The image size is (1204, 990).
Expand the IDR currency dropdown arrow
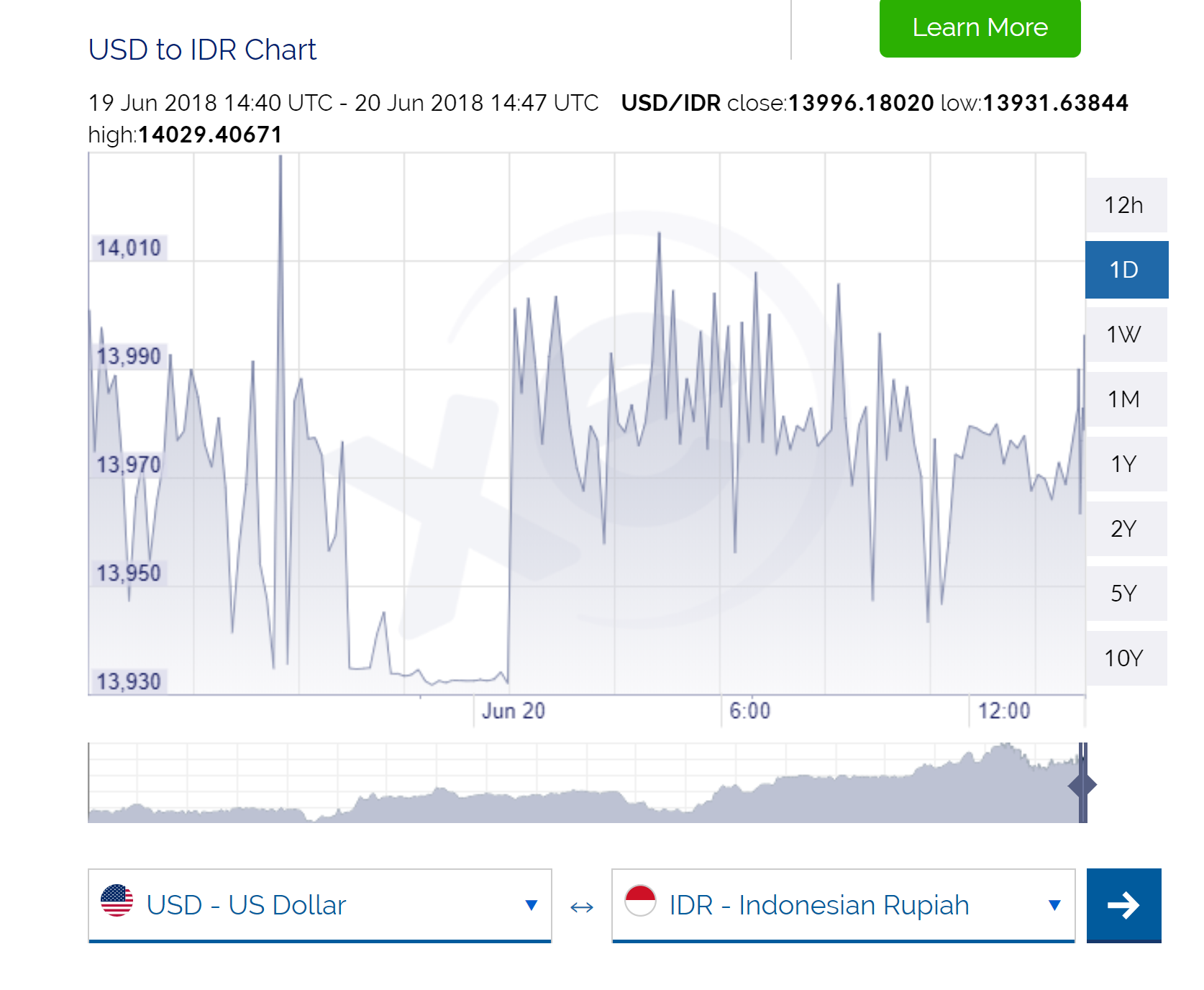point(1054,905)
